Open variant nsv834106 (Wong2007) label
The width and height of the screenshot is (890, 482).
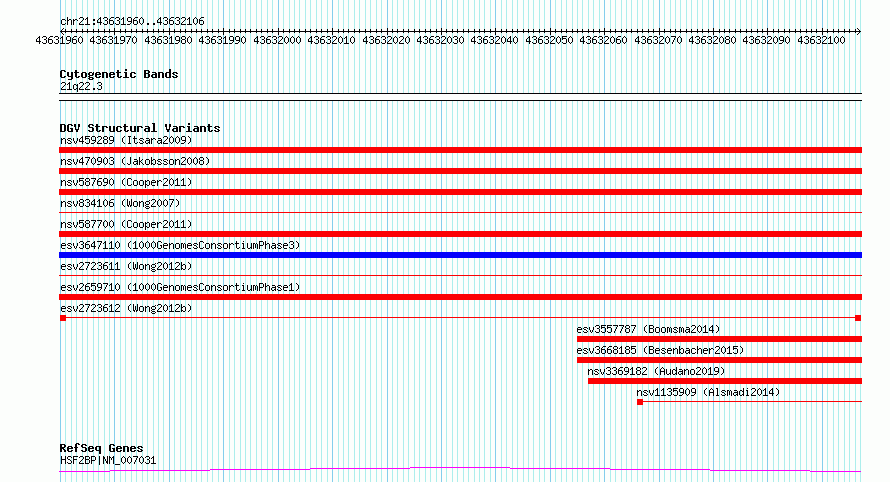[120, 203]
